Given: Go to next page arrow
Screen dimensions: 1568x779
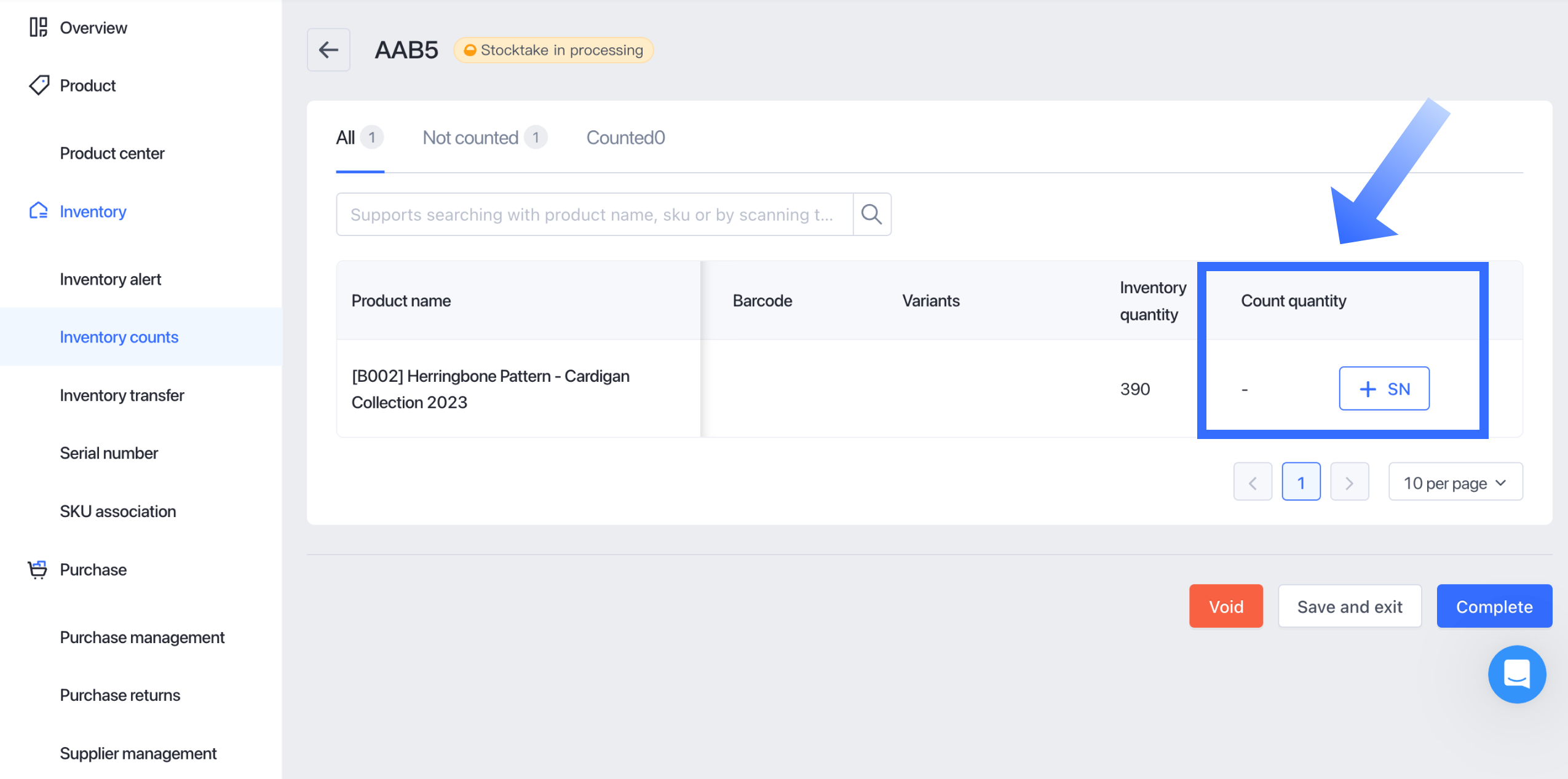Looking at the screenshot, I should 1349,483.
